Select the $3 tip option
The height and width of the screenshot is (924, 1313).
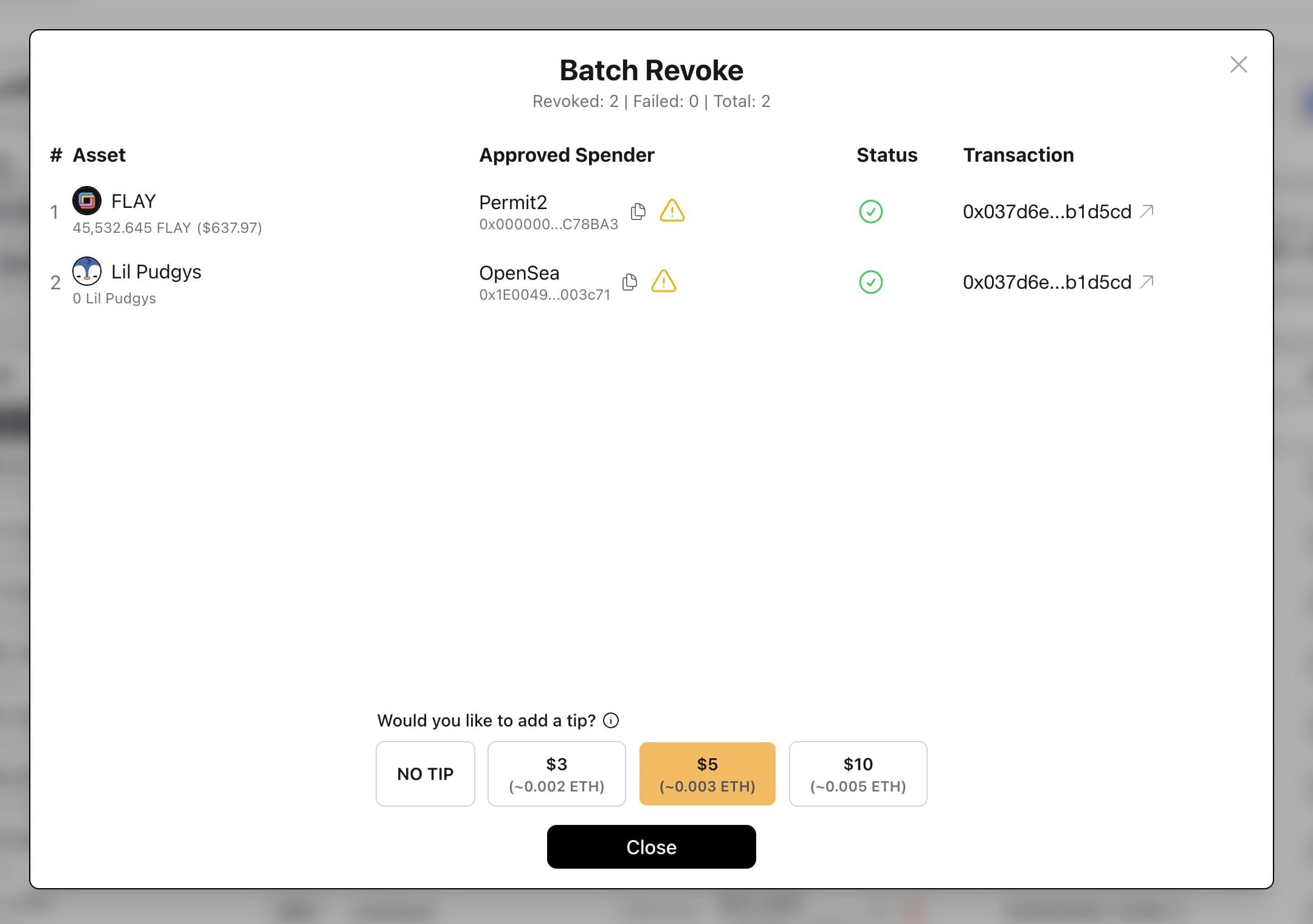(556, 773)
